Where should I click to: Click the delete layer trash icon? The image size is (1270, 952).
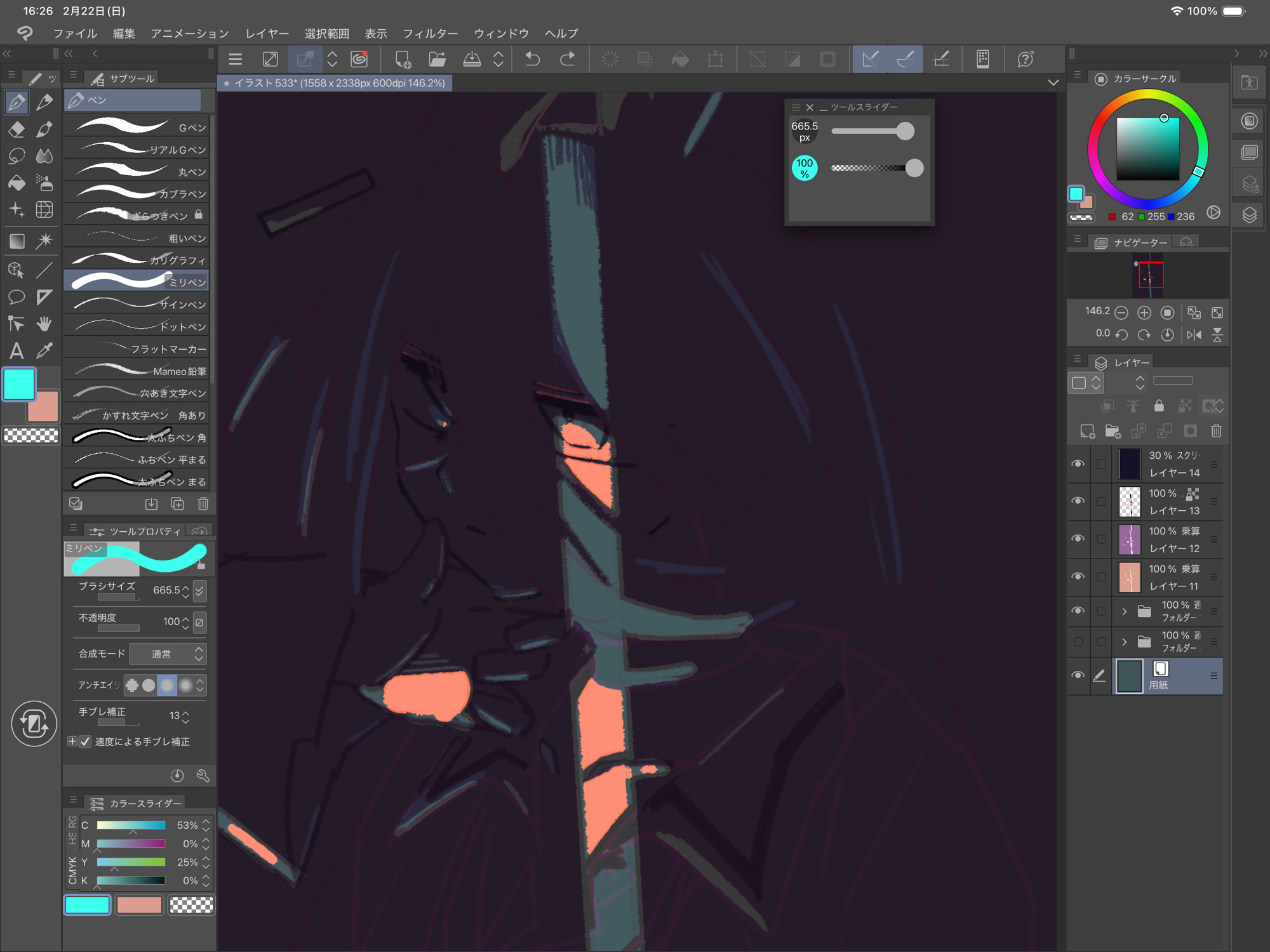[x=1216, y=432]
